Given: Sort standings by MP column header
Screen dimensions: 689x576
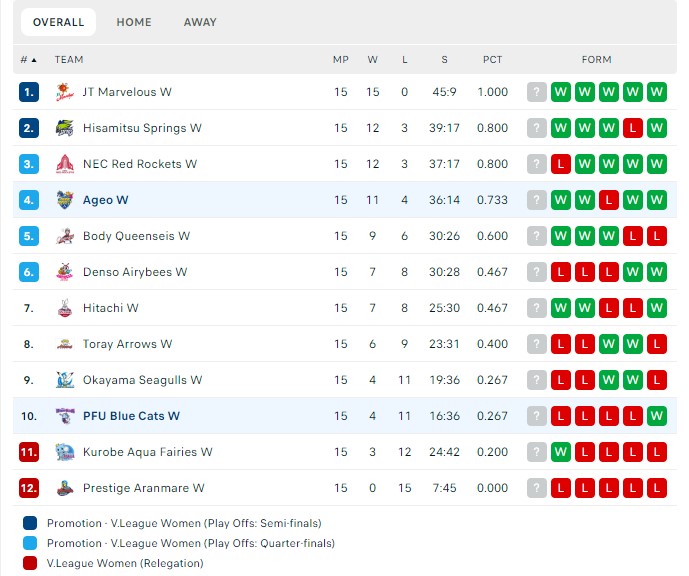Looking at the screenshot, I should click(341, 60).
